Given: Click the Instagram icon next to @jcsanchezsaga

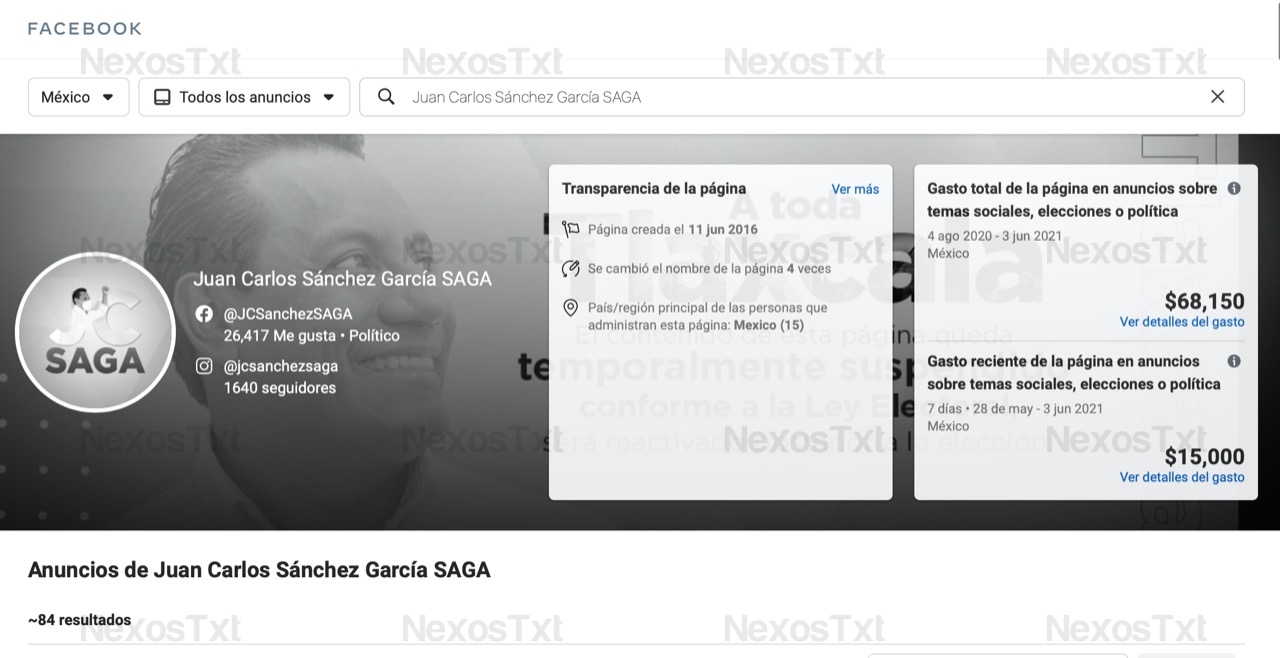Looking at the screenshot, I should (204, 366).
